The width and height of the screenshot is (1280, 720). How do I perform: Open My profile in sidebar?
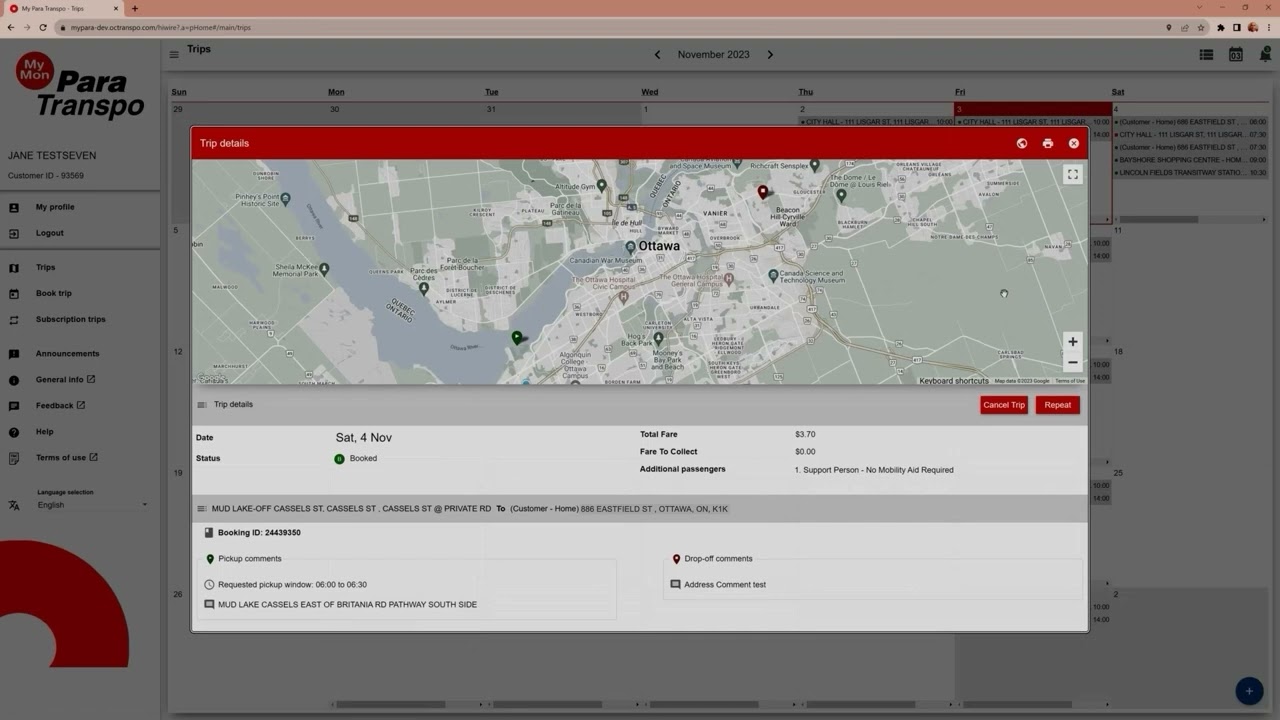point(55,207)
